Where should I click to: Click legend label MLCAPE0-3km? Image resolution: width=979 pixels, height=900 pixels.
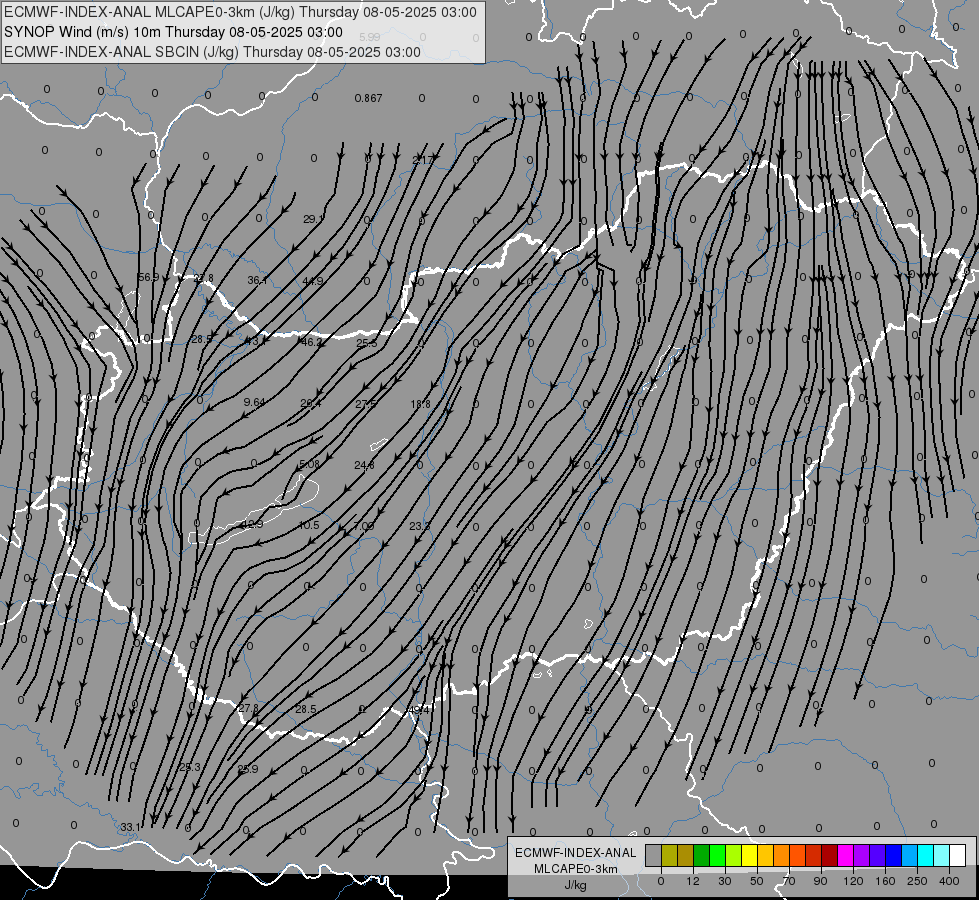[576, 869]
